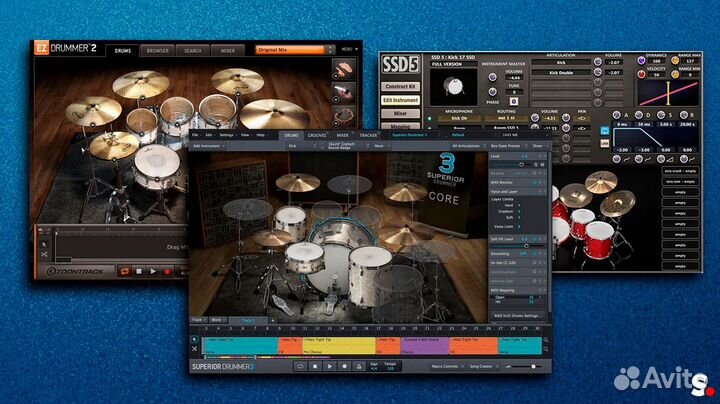Click record in Superior Drummer 3 transport
Image resolution: width=720 pixels, height=404 pixels.
pyautogui.click(x=344, y=366)
